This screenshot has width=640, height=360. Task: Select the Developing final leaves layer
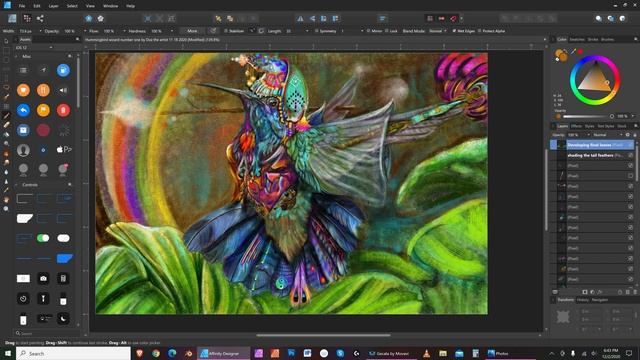[x=592, y=145]
